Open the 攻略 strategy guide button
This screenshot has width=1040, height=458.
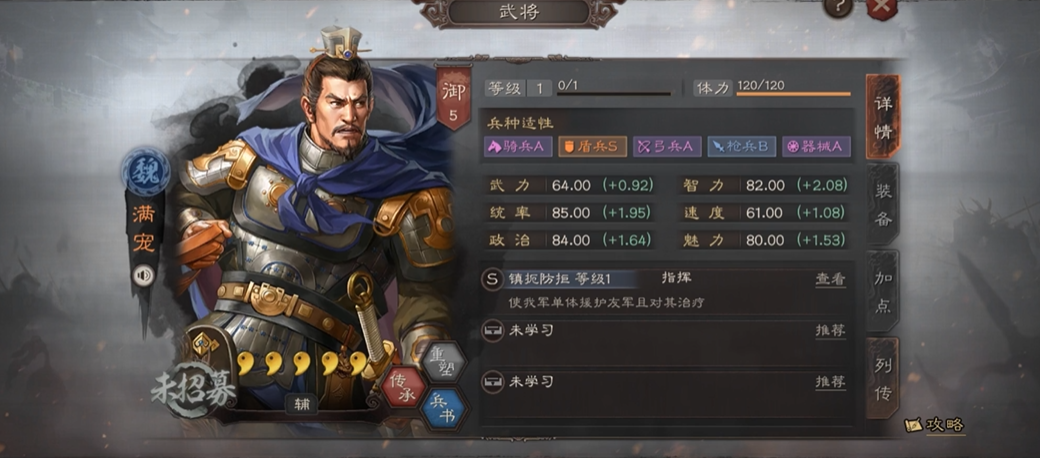click(935, 425)
